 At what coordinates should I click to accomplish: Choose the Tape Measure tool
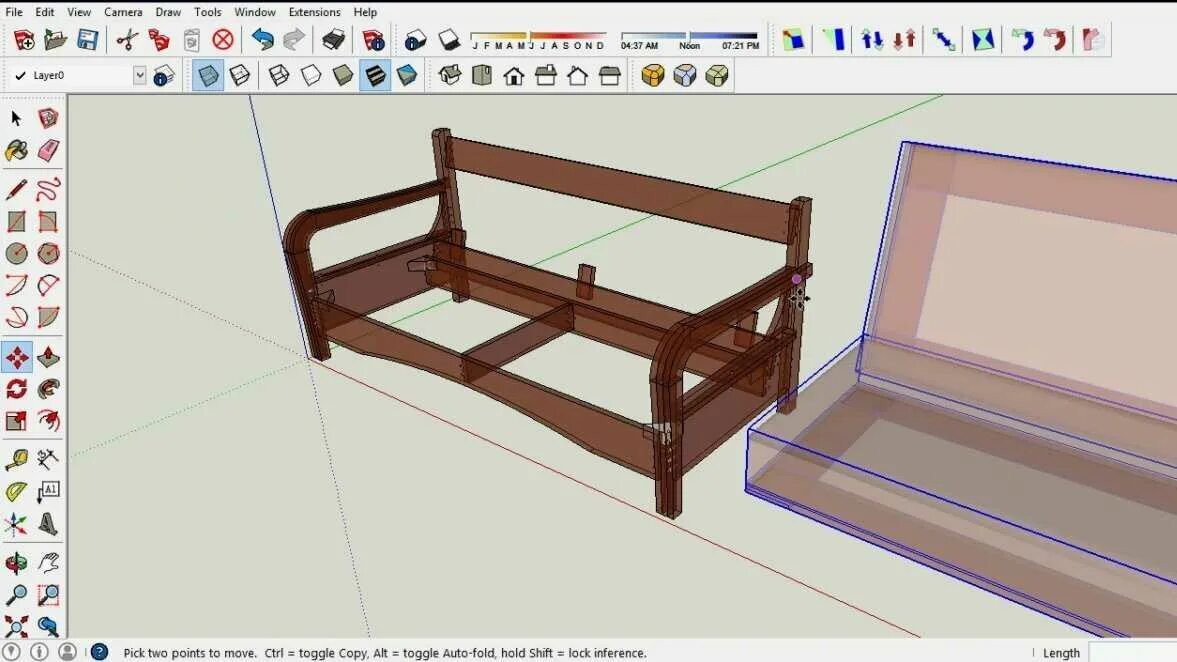point(17,459)
